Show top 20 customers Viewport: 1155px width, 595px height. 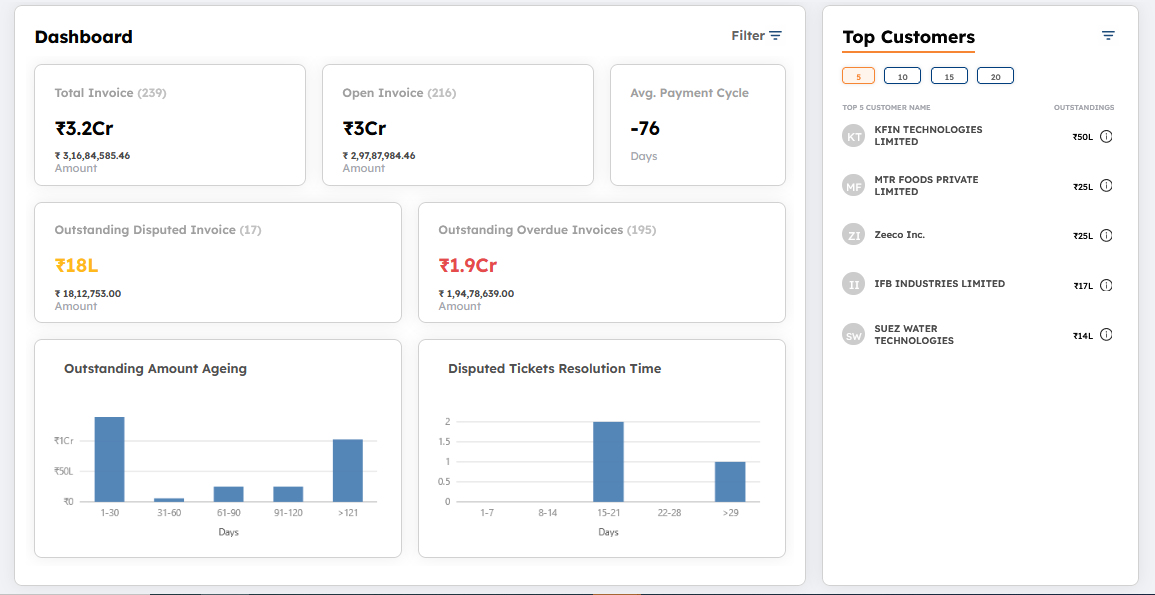tap(995, 76)
